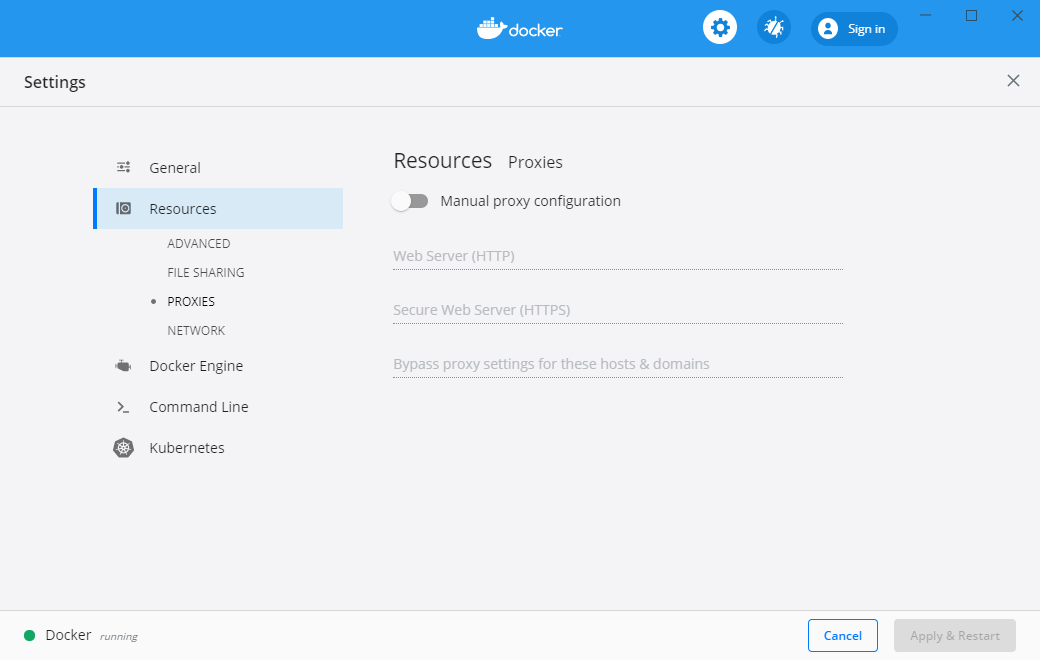Click the Kubernetes wheel icon

[123, 448]
